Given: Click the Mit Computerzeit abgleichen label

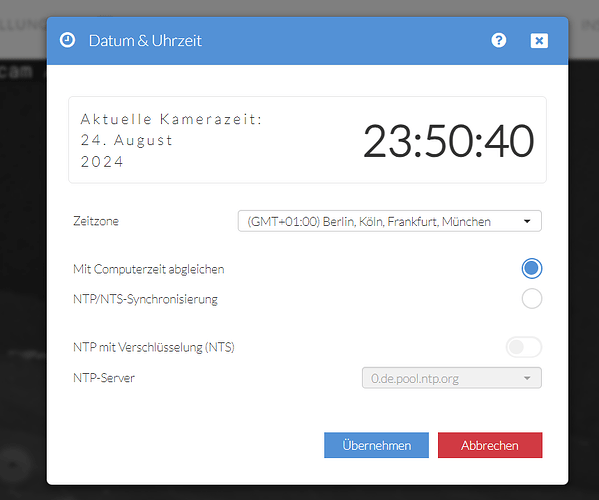Looking at the screenshot, I should tap(149, 269).
